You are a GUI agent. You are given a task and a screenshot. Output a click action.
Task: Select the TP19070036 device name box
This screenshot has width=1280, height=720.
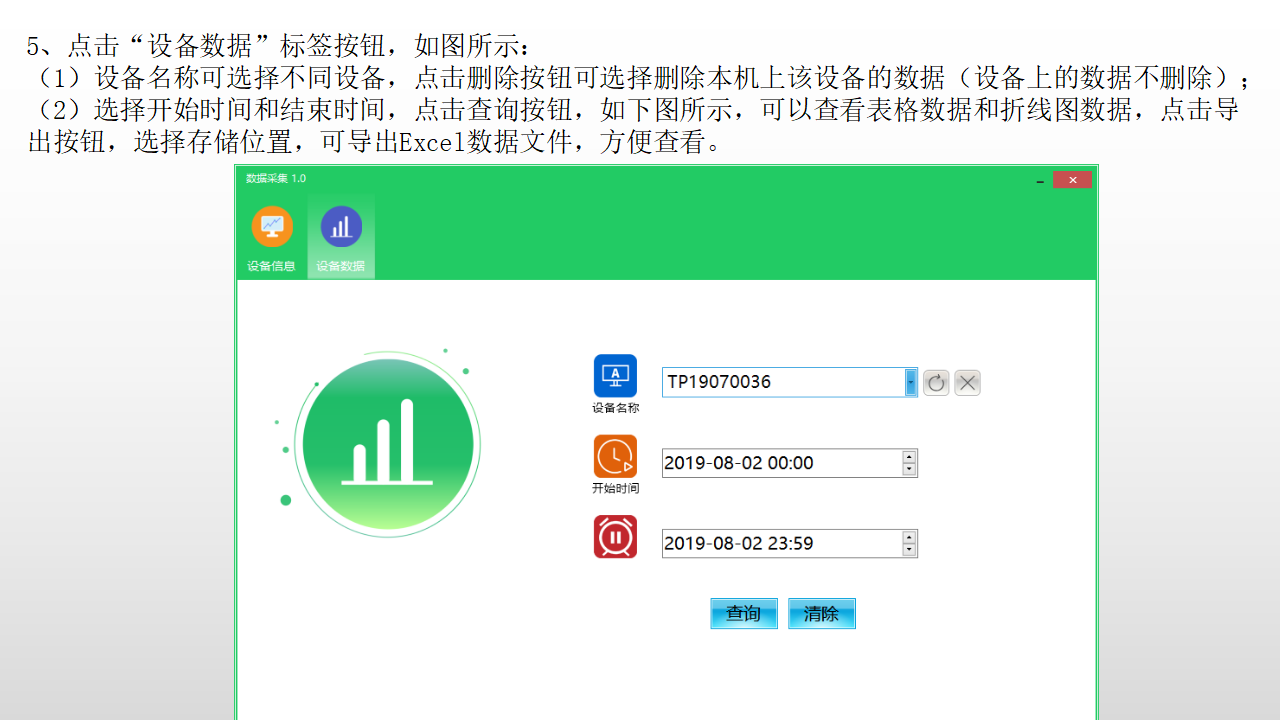click(x=780, y=382)
